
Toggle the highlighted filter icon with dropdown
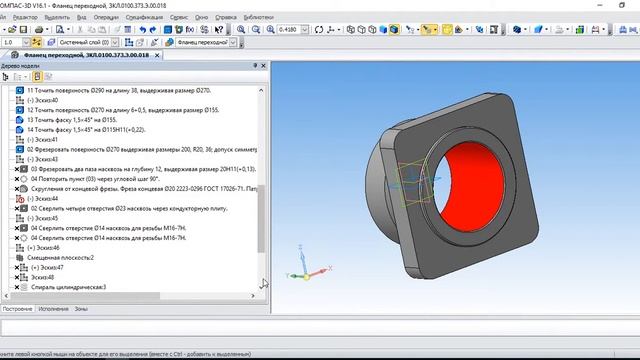click(429, 29)
